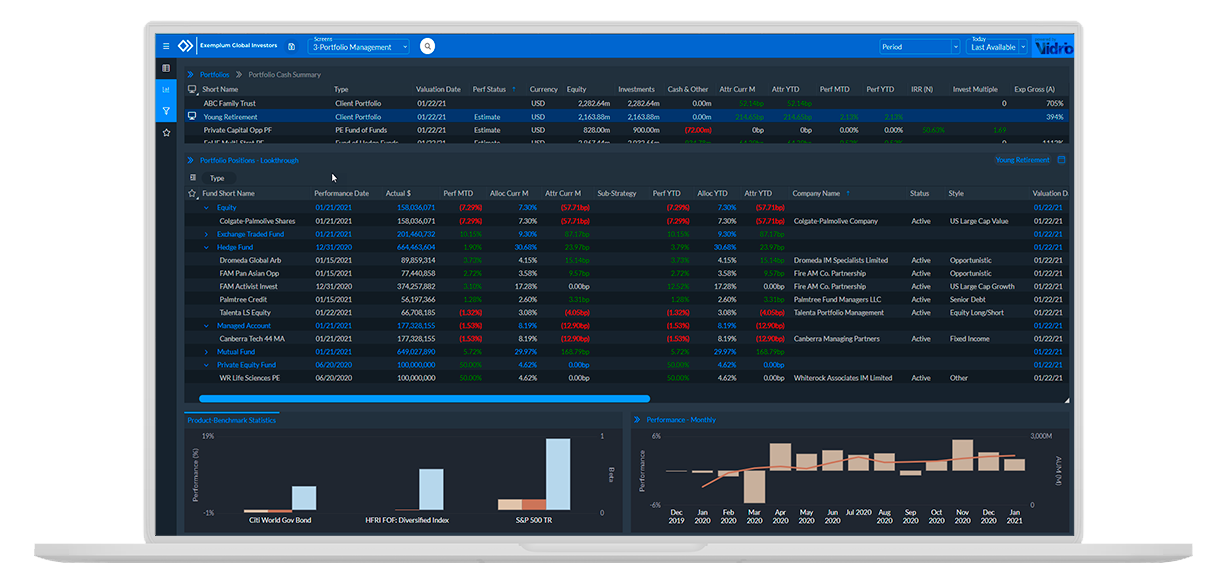This screenshot has width=1225, height=575.
Task: Collapse the Hedge Fund group
Action: [206, 247]
